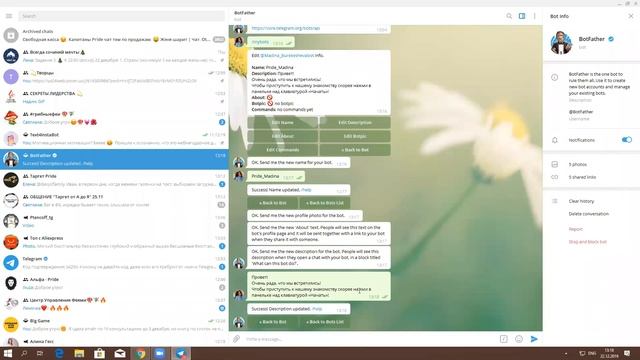Open BotFather's profile photo in Bot Info
640x360 pixels.
pyautogui.click(x=561, y=42)
